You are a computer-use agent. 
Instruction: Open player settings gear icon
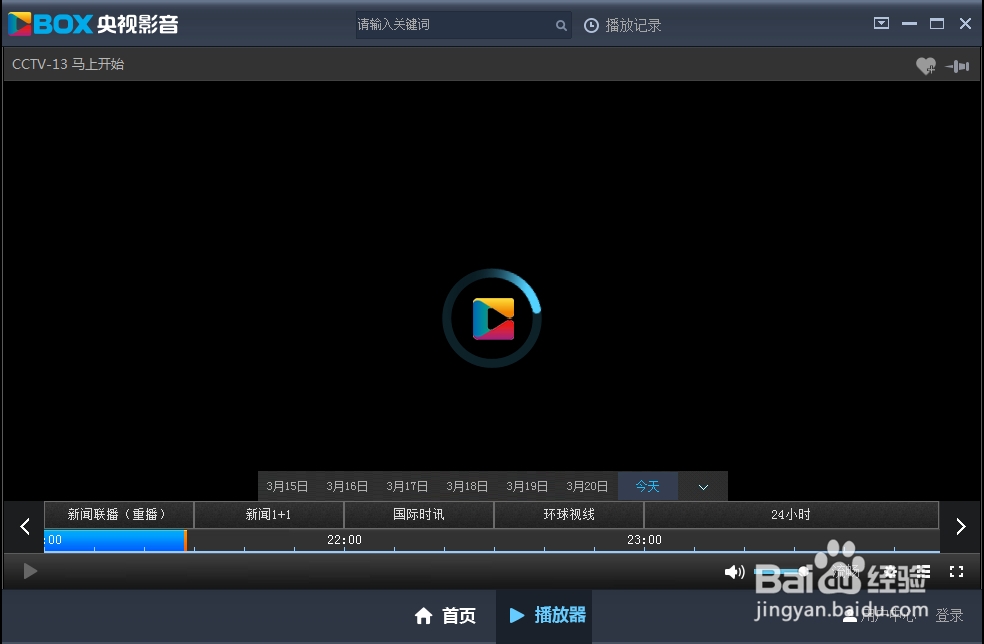[x=889, y=572]
